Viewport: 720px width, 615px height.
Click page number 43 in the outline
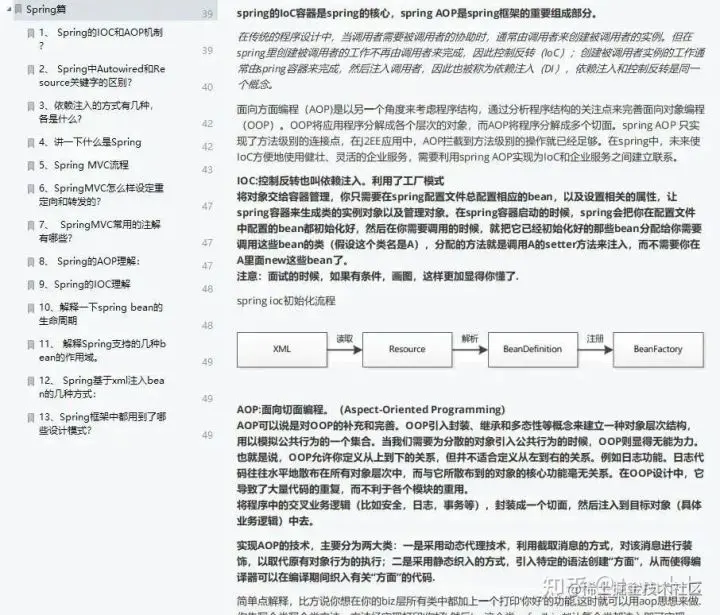(207, 170)
